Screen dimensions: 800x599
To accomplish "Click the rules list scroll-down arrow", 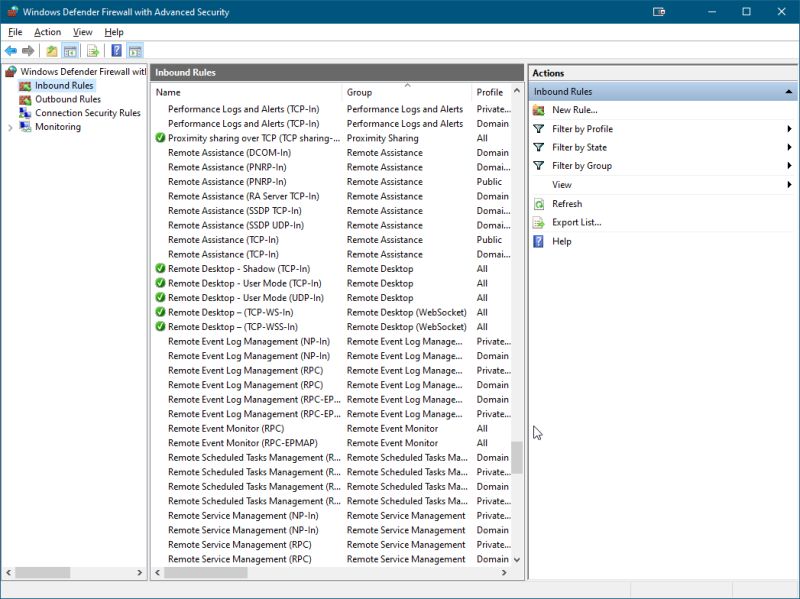I will tap(517, 560).
